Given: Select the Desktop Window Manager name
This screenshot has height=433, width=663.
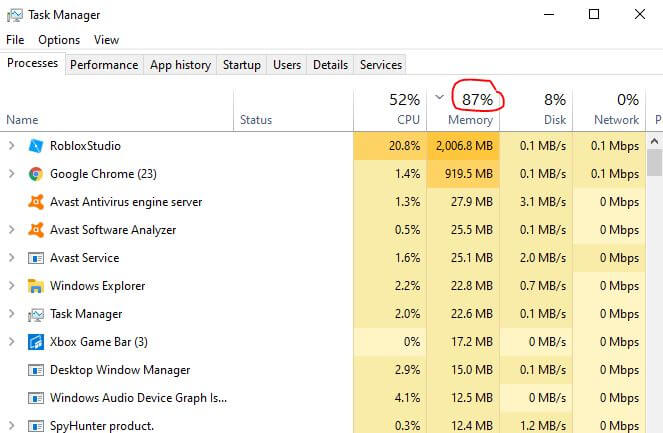Looking at the screenshot, I should pyautogui.click(x=120, y=370).
